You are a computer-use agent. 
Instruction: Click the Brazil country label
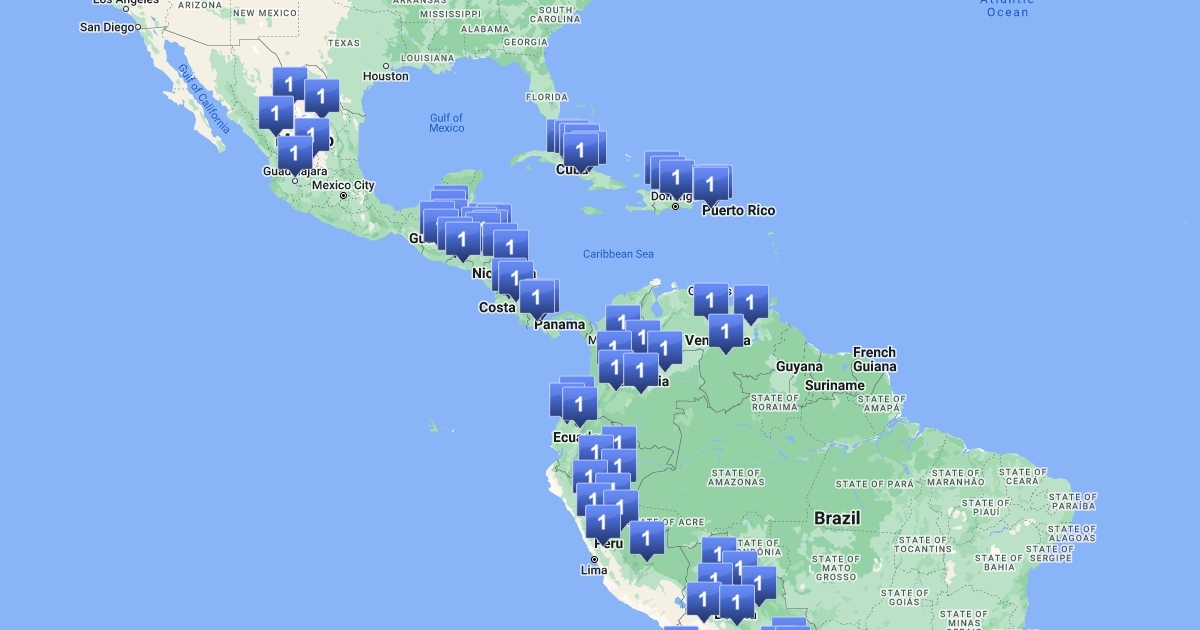(837, 518)
